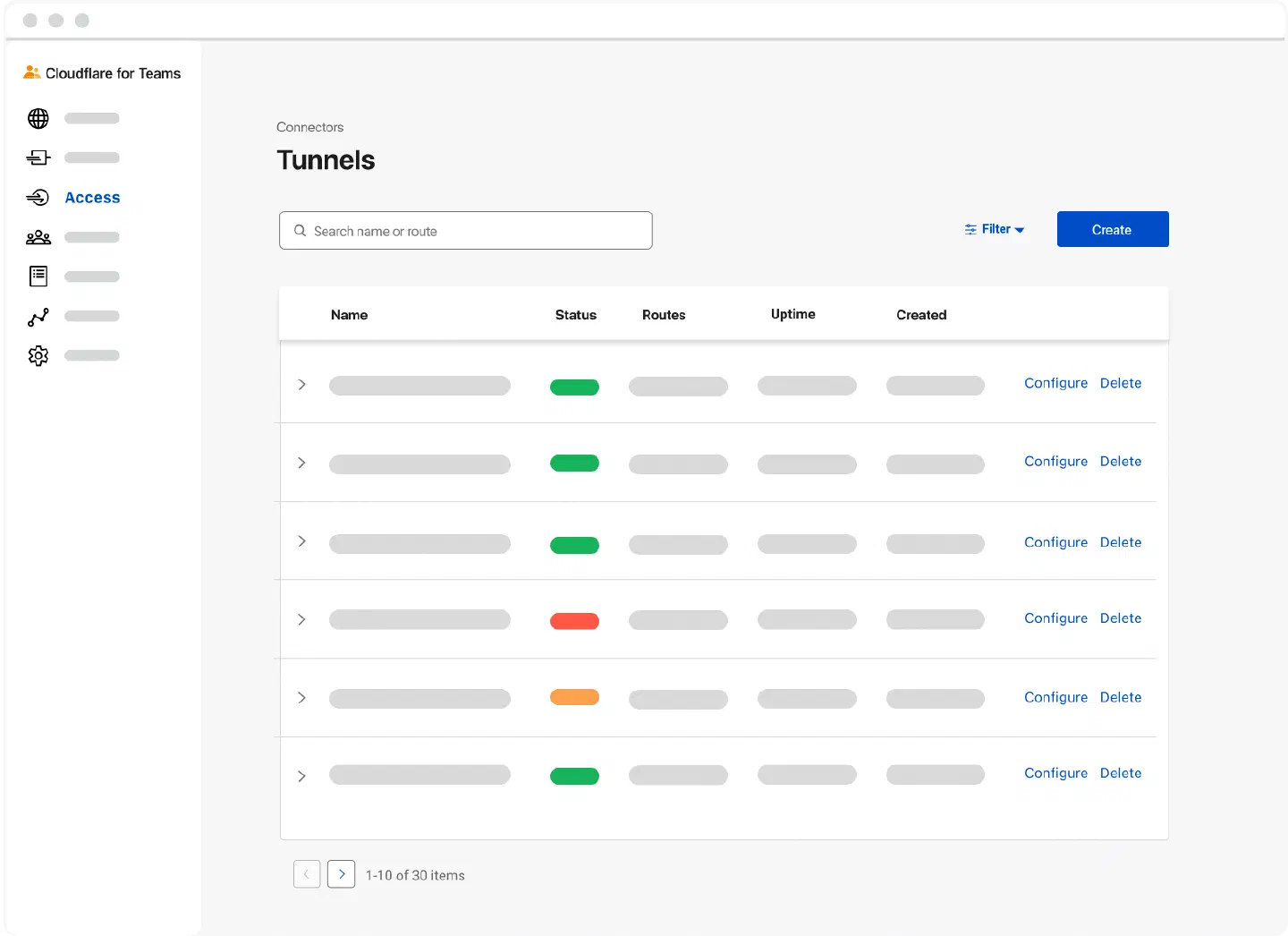Click the Create button
Viewport: 1288px width, 936px height.
point(1113,229)
